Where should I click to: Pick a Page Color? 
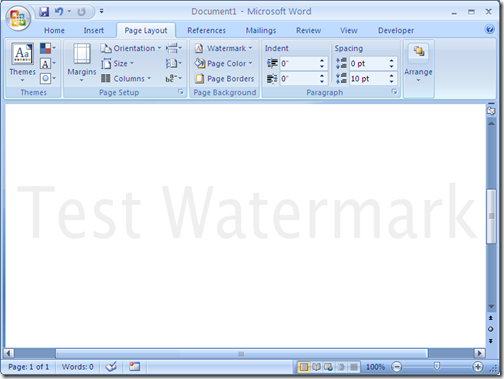(224, 63)
